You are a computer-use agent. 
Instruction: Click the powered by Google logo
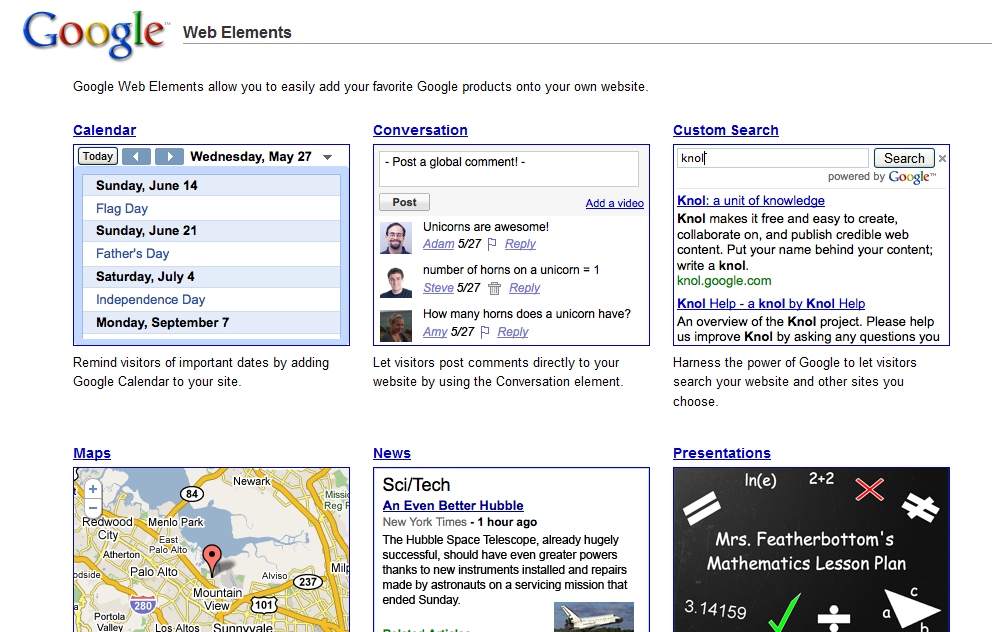(x=911, y=177)
